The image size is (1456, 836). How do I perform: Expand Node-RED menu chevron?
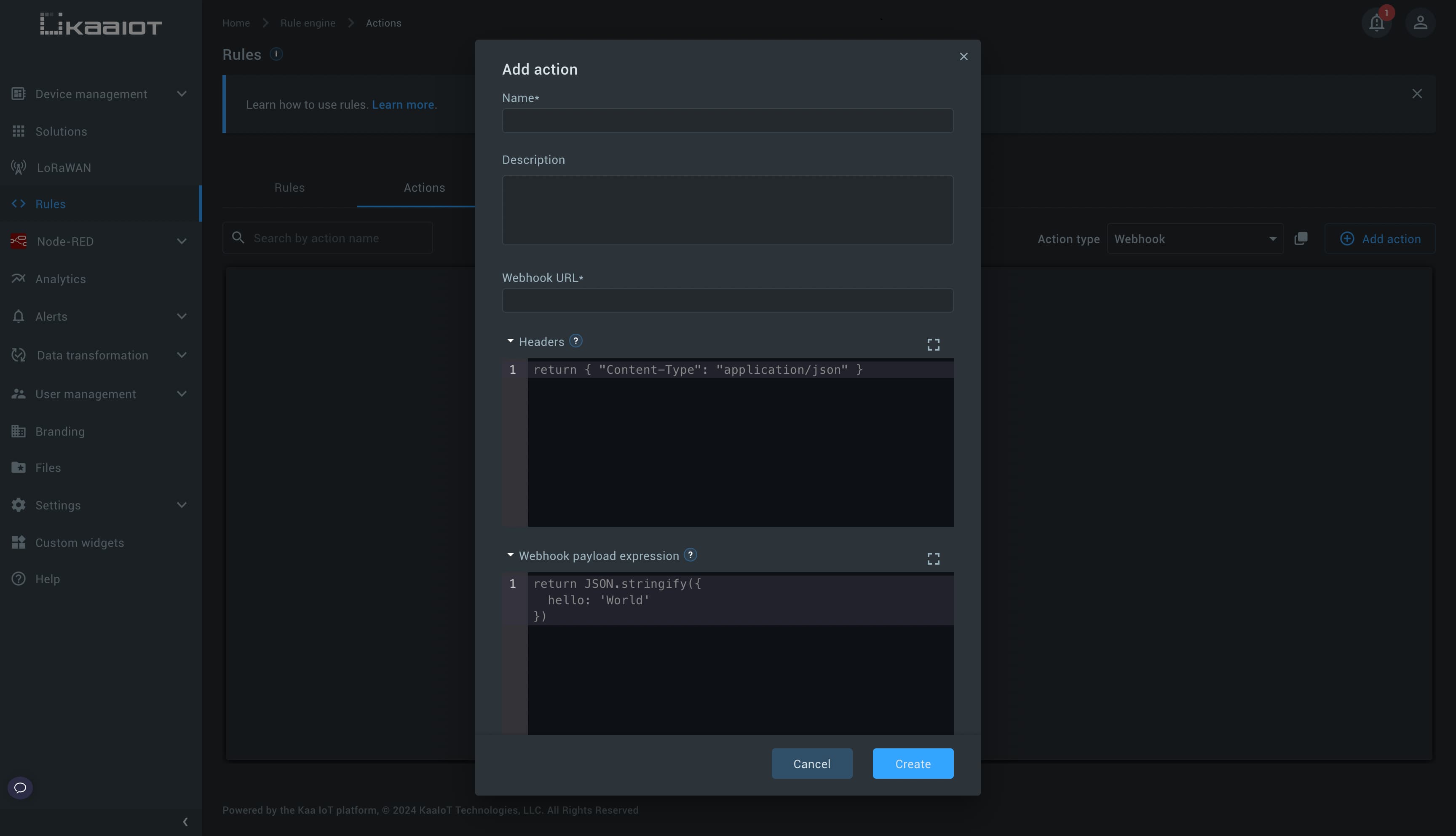tap(182, 241)
